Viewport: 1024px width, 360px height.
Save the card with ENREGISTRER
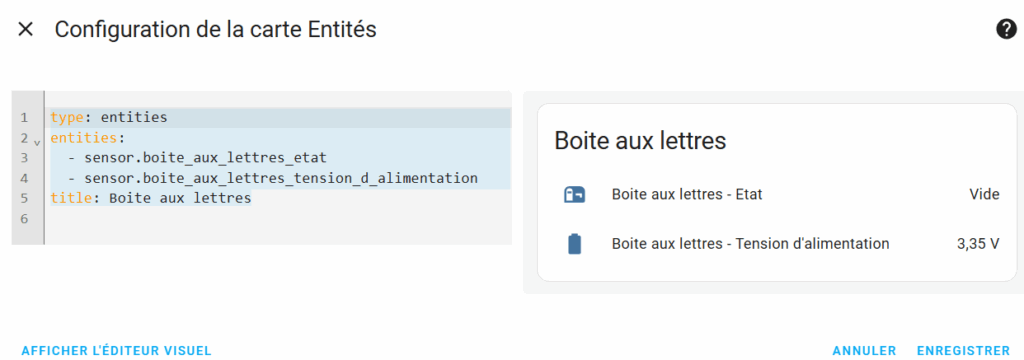click(x=963, y=351)
